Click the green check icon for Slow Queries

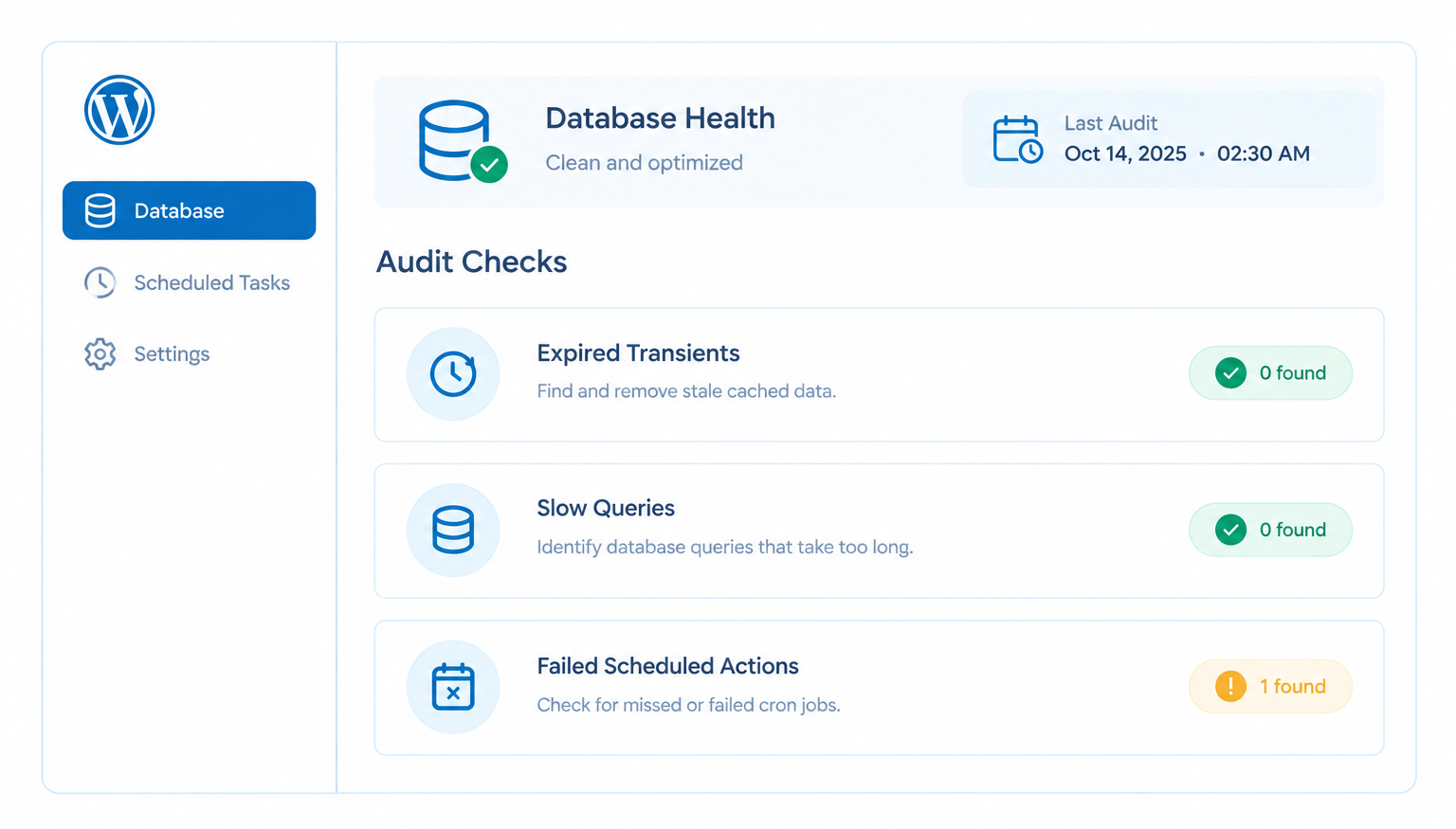point(1230,530)
